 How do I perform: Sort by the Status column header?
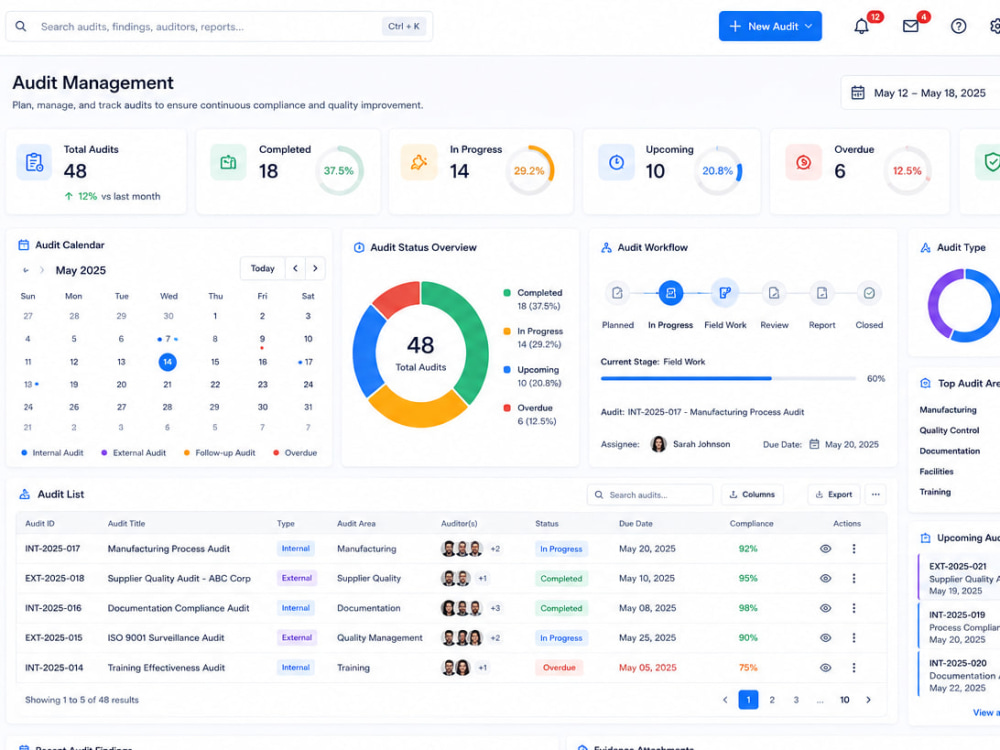[547, 524]
